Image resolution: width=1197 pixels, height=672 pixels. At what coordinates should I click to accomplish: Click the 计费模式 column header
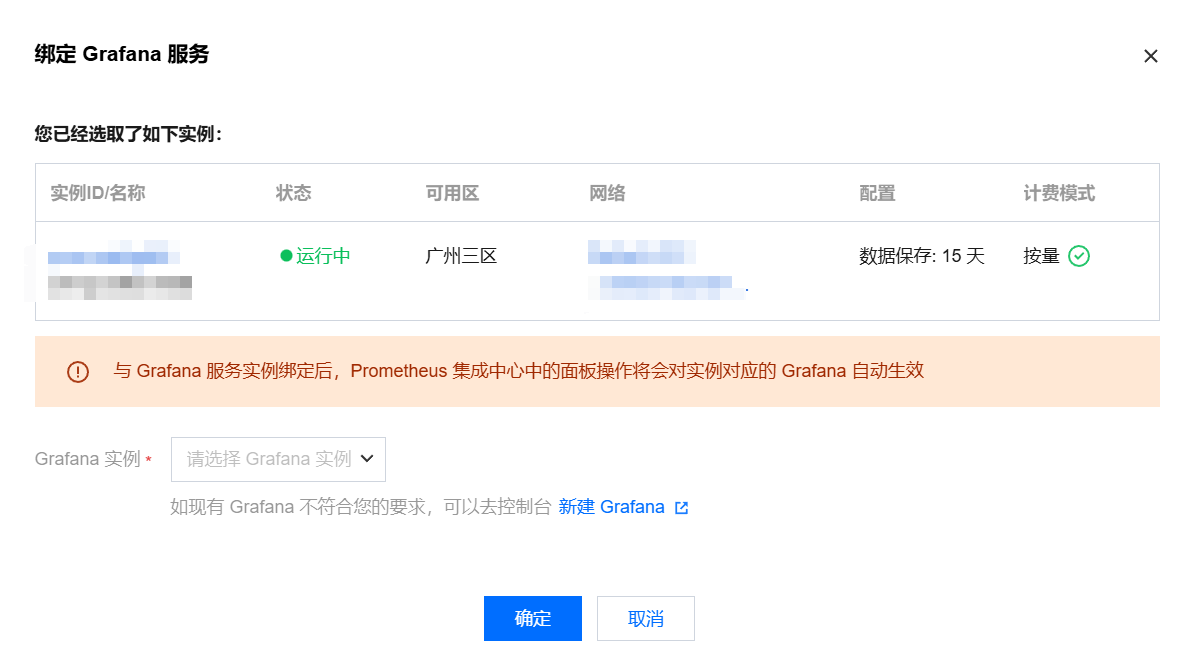1059,193
